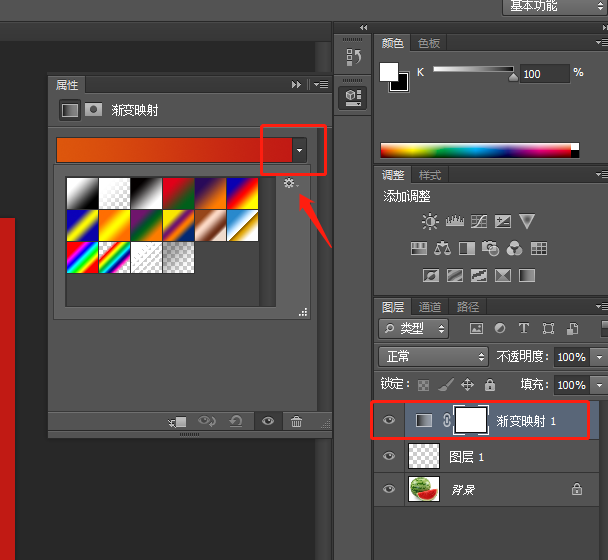The width and height of the screenshot is (608, 560).
Task: Open the 基本功能 workspace dropdown
Action: click(x=554, y=6)
